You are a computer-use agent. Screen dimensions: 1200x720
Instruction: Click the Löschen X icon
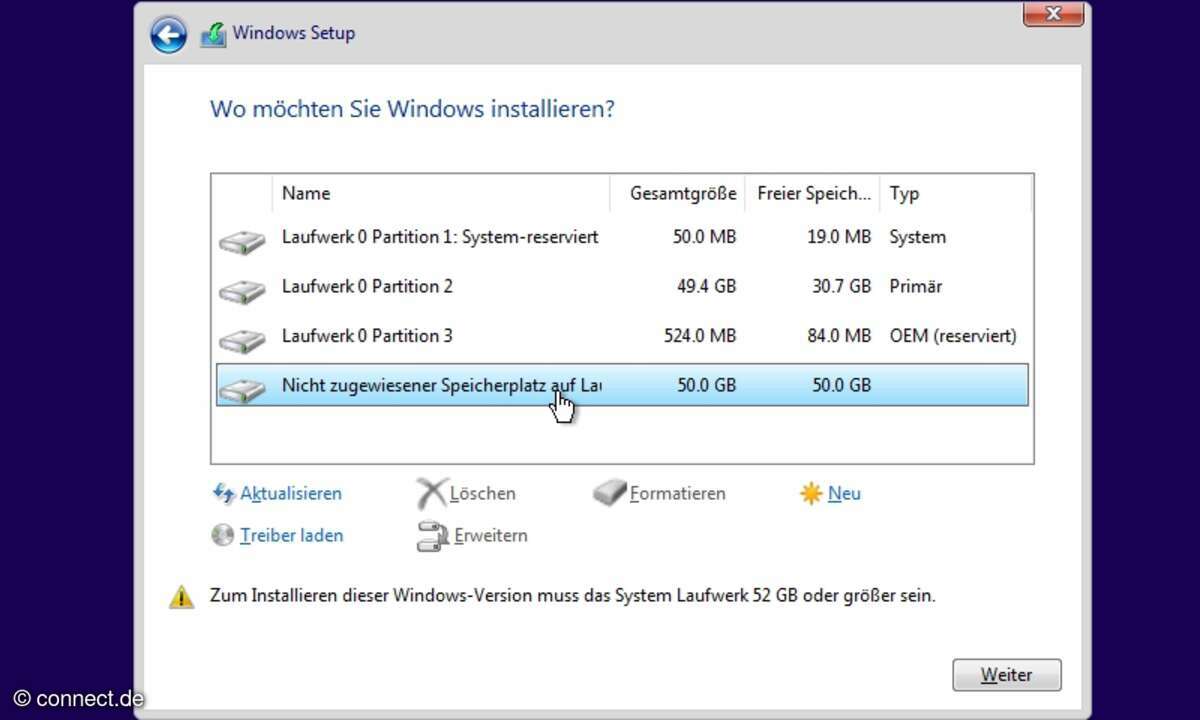click(x=431, y=493)
